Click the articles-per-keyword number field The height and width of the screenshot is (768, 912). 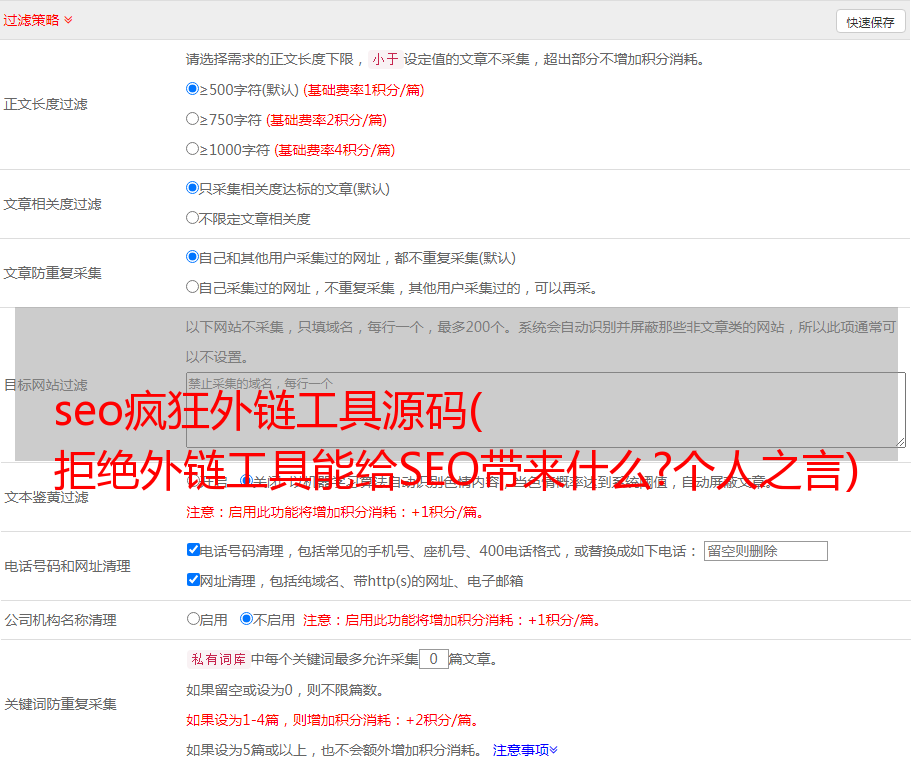tap(433, 659)
